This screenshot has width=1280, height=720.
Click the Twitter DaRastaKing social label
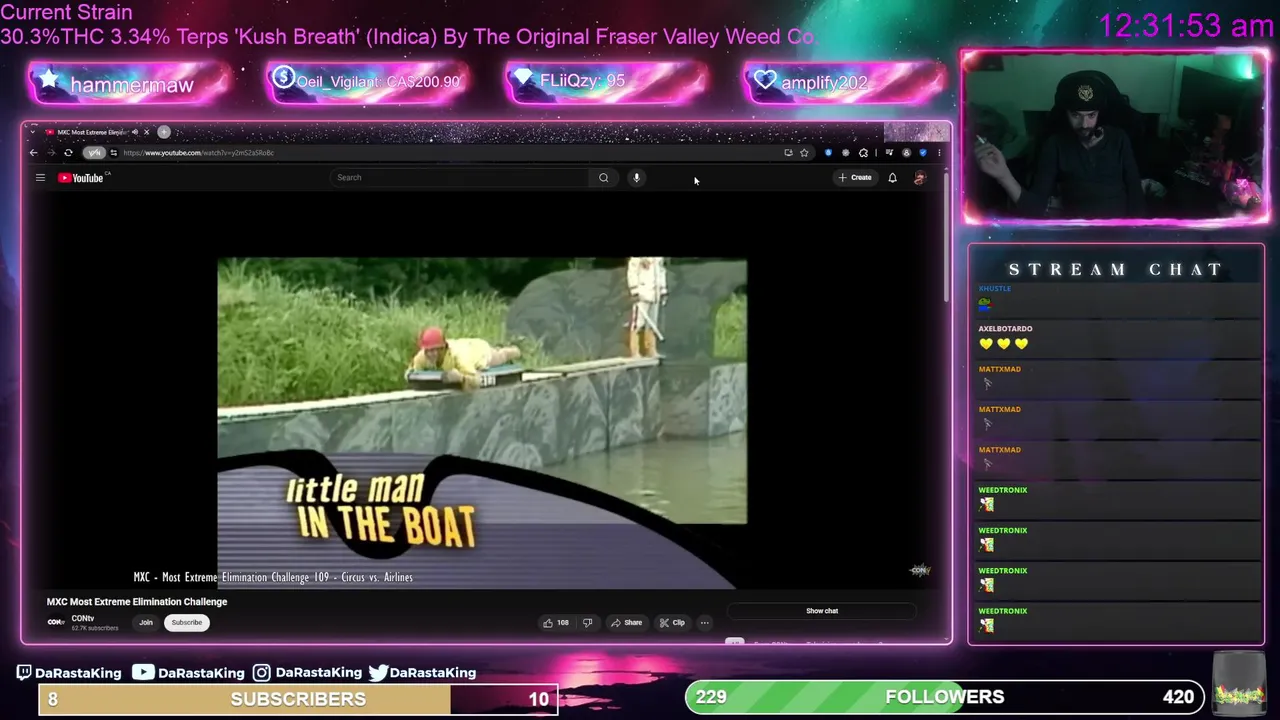[422, 673]
